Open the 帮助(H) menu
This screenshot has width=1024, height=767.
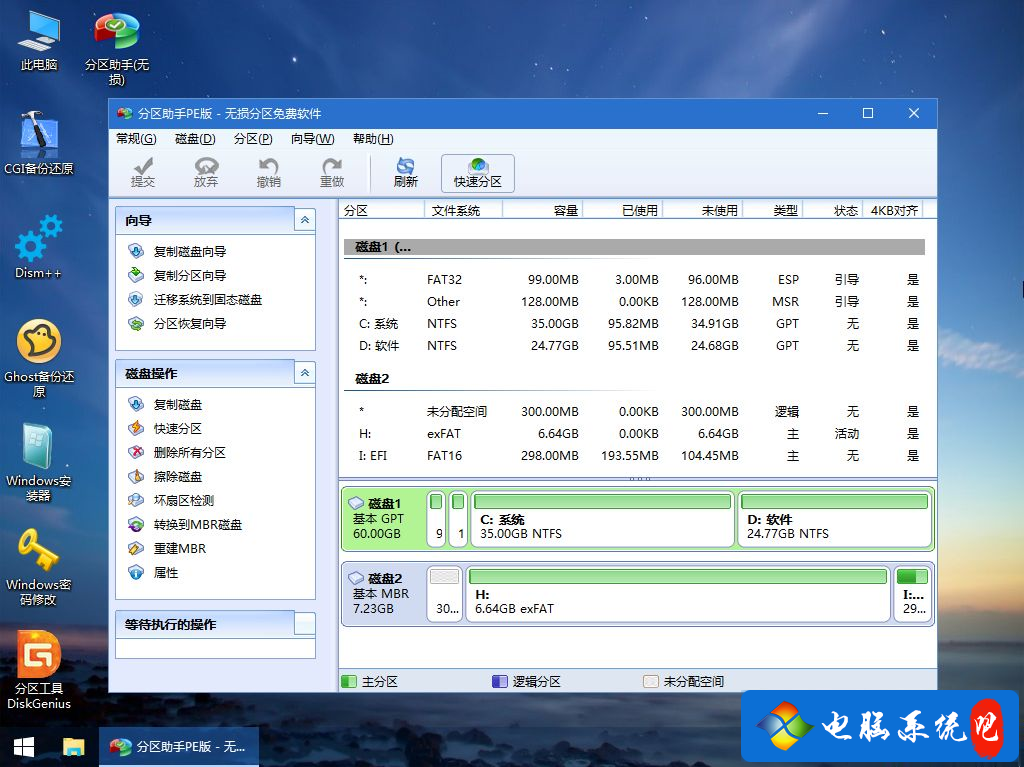(371, 139)
